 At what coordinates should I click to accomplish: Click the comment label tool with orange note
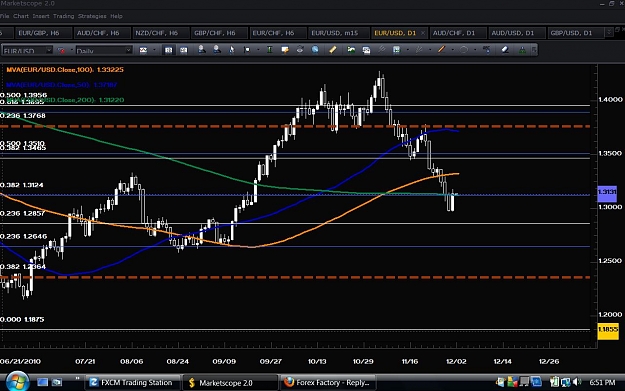tap(285, 50)
